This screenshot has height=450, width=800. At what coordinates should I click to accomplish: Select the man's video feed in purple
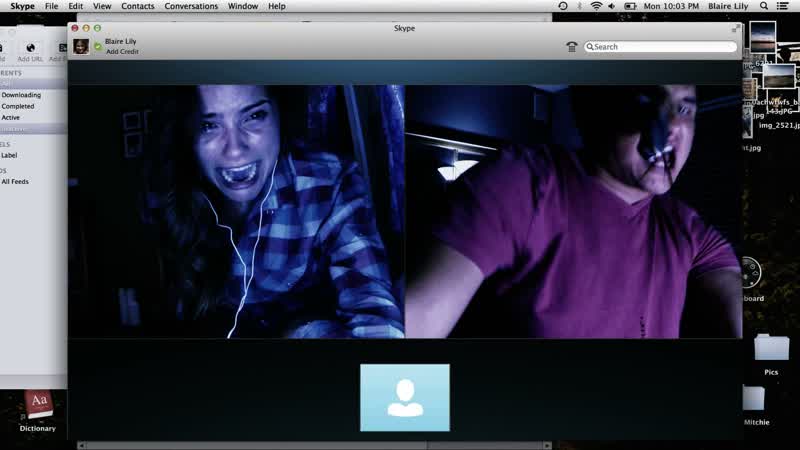[573, 211]
